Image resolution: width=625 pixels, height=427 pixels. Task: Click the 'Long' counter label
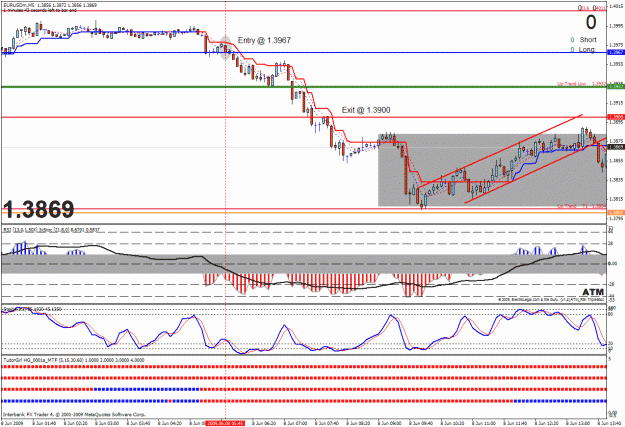587,49
